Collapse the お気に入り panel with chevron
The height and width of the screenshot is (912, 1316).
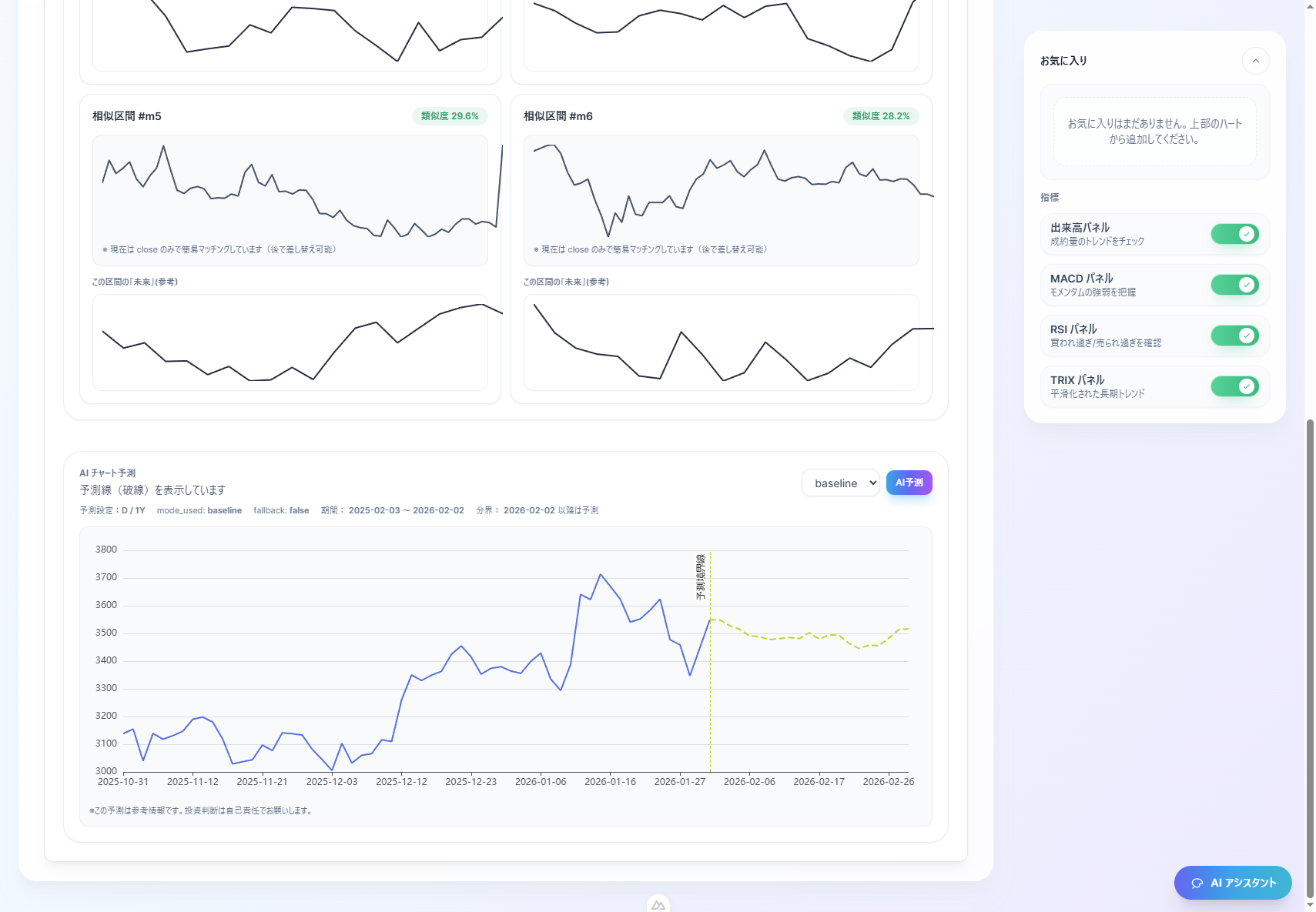point(1255,61)
